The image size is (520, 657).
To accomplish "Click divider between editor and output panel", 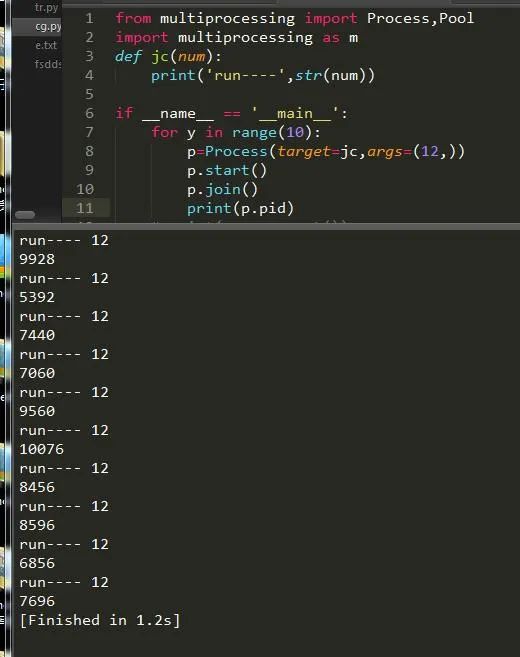I will pos(266,226).
